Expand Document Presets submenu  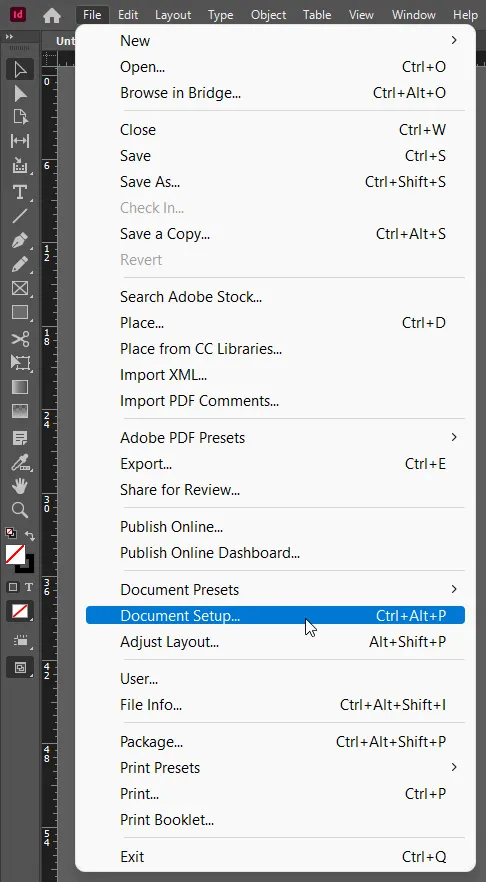pos(454,589)
